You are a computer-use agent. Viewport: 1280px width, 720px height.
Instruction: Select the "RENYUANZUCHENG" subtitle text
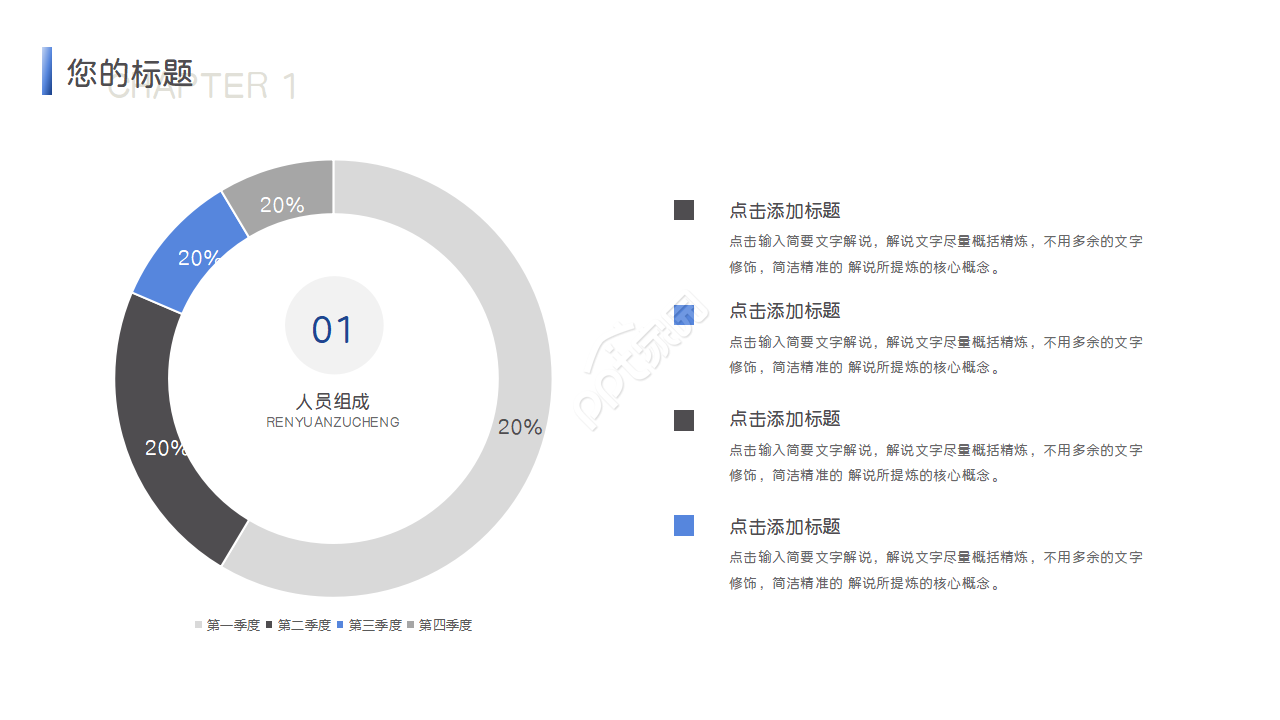point(333,423)
